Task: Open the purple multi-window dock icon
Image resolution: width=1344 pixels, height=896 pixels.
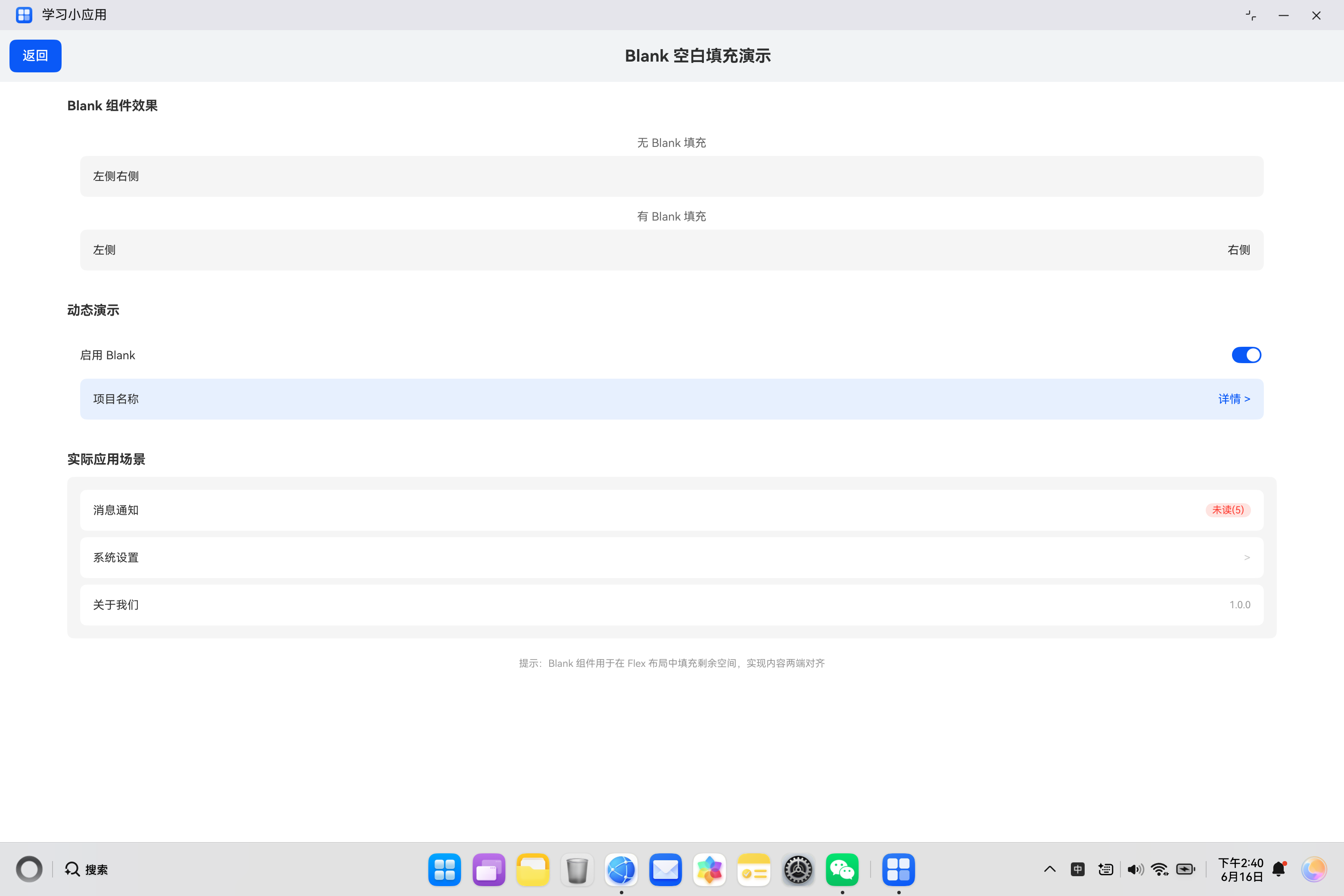Action: click(488, 870)
